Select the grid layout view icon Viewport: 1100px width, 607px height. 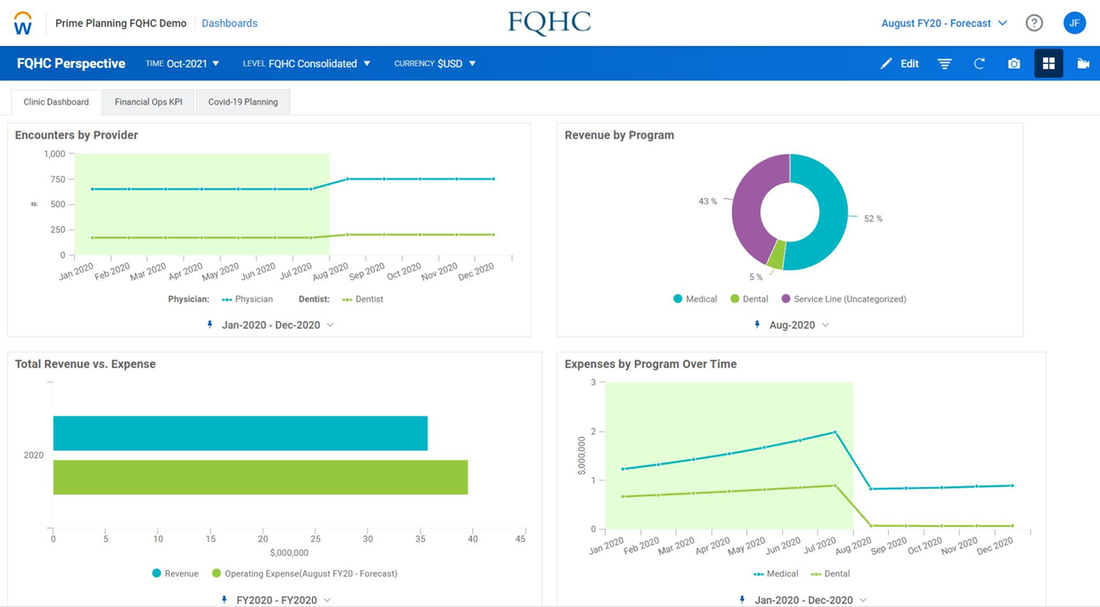[x=1048, y=64]
